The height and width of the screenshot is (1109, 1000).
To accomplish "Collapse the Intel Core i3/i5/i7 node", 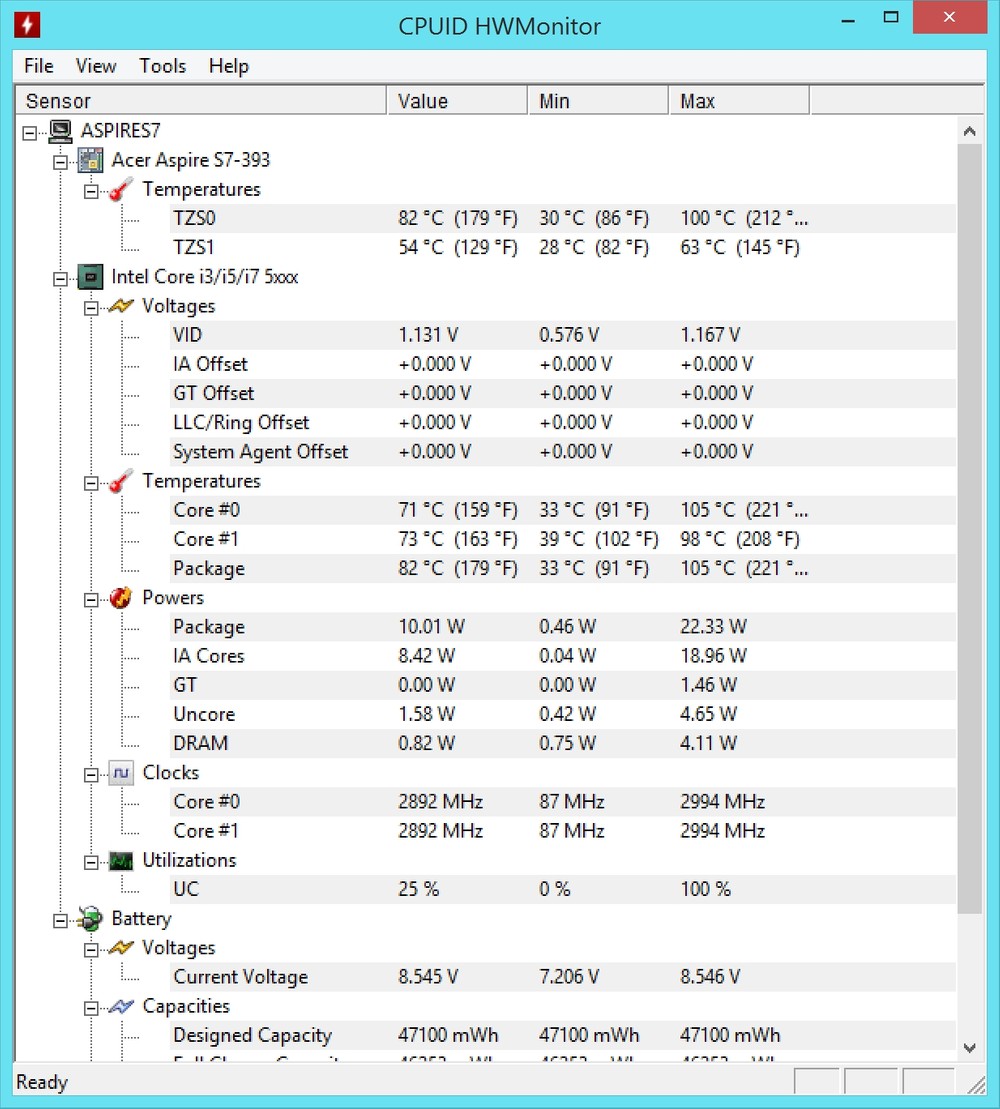I will [x=61, y=279].
